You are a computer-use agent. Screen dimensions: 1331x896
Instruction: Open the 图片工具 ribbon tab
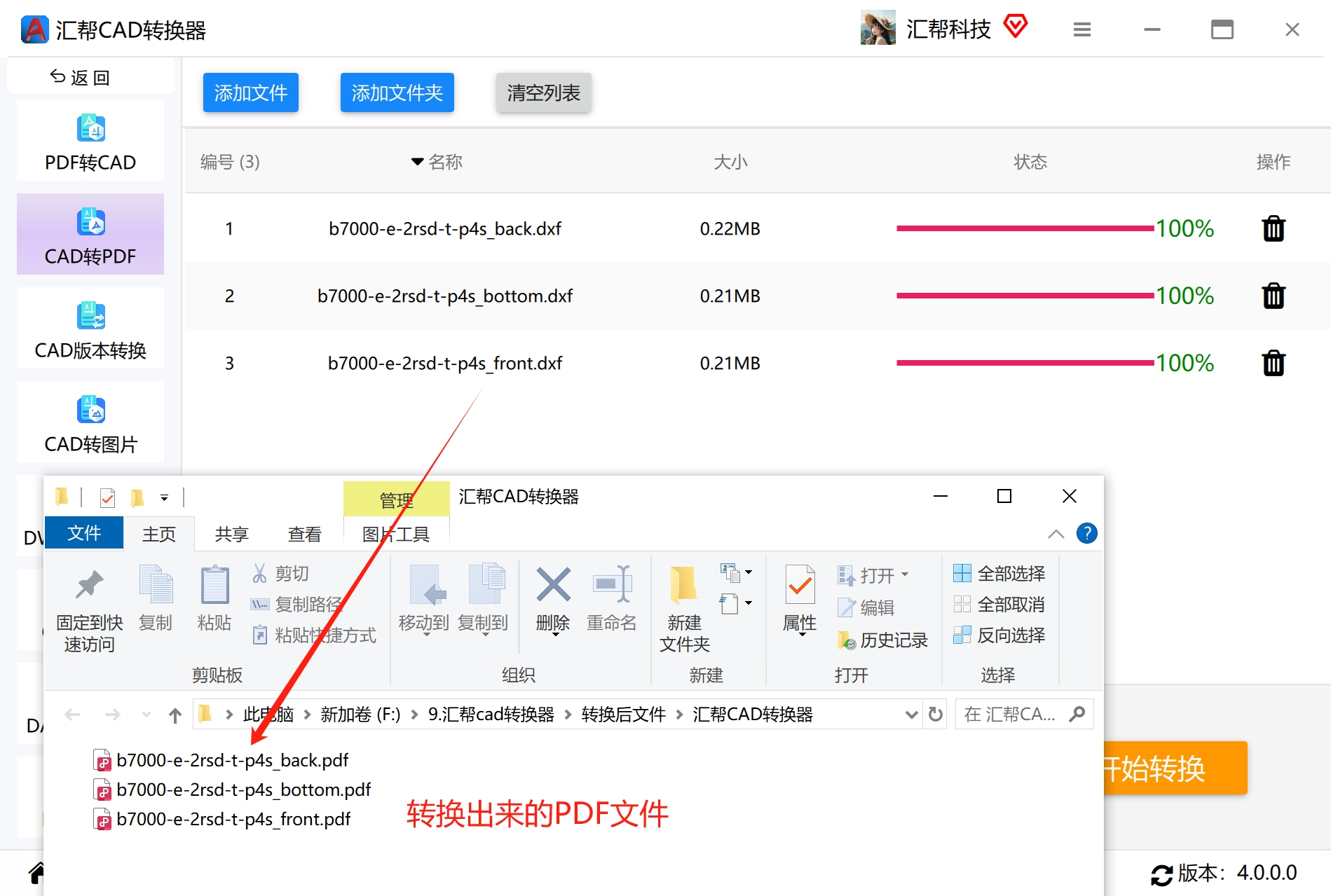[396, 534]
